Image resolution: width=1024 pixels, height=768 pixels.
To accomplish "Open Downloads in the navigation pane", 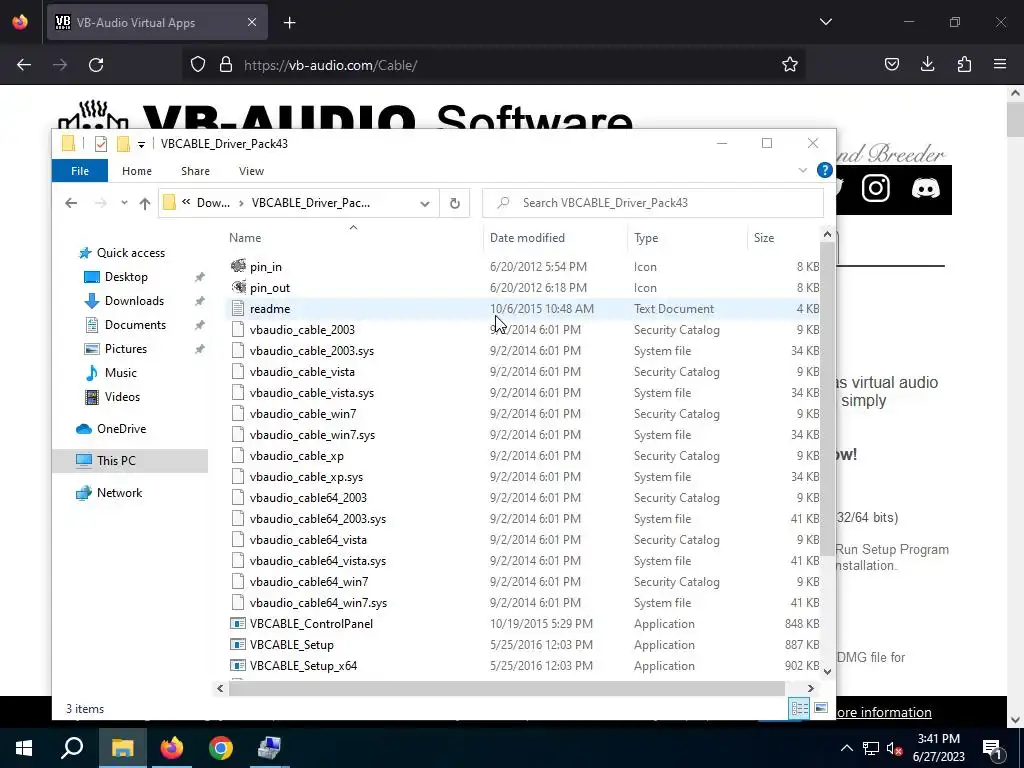I will (134, 301).
